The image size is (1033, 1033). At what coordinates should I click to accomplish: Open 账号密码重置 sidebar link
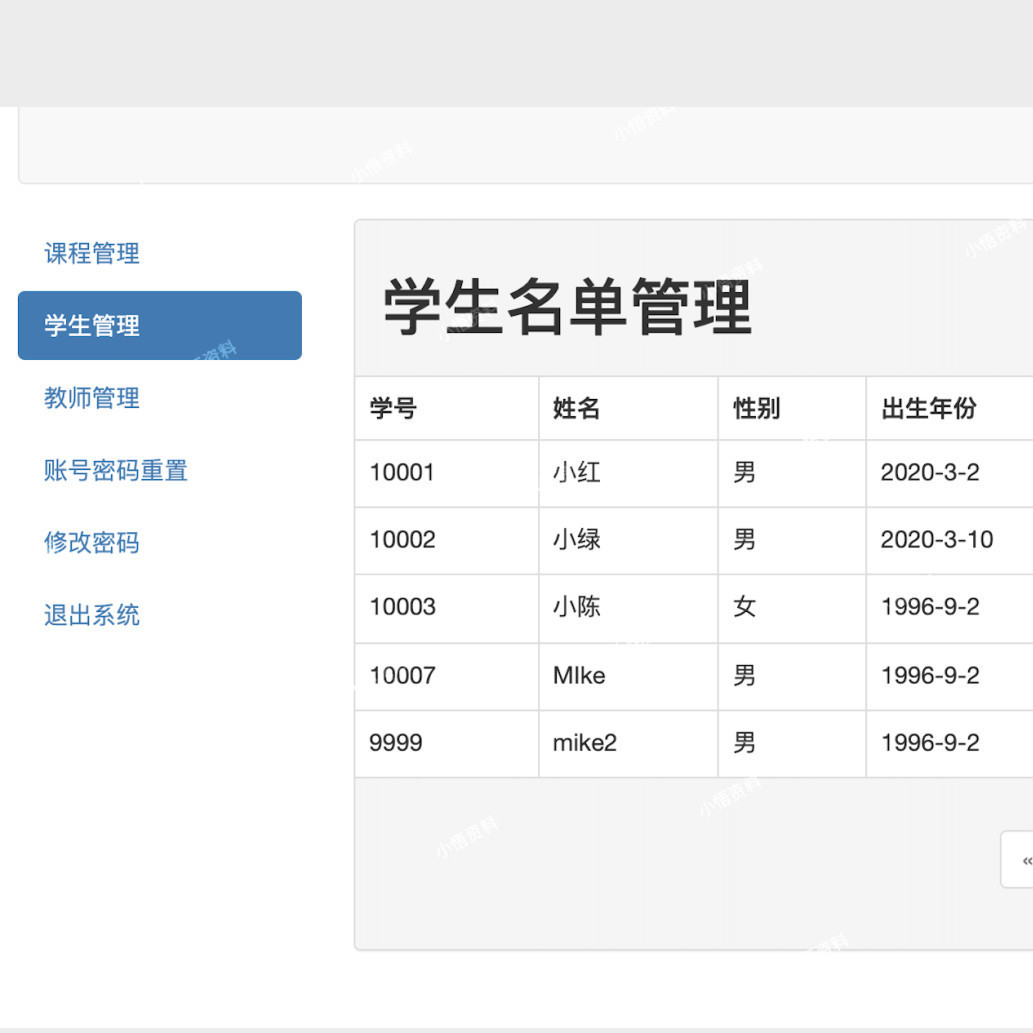coord(115,470)
